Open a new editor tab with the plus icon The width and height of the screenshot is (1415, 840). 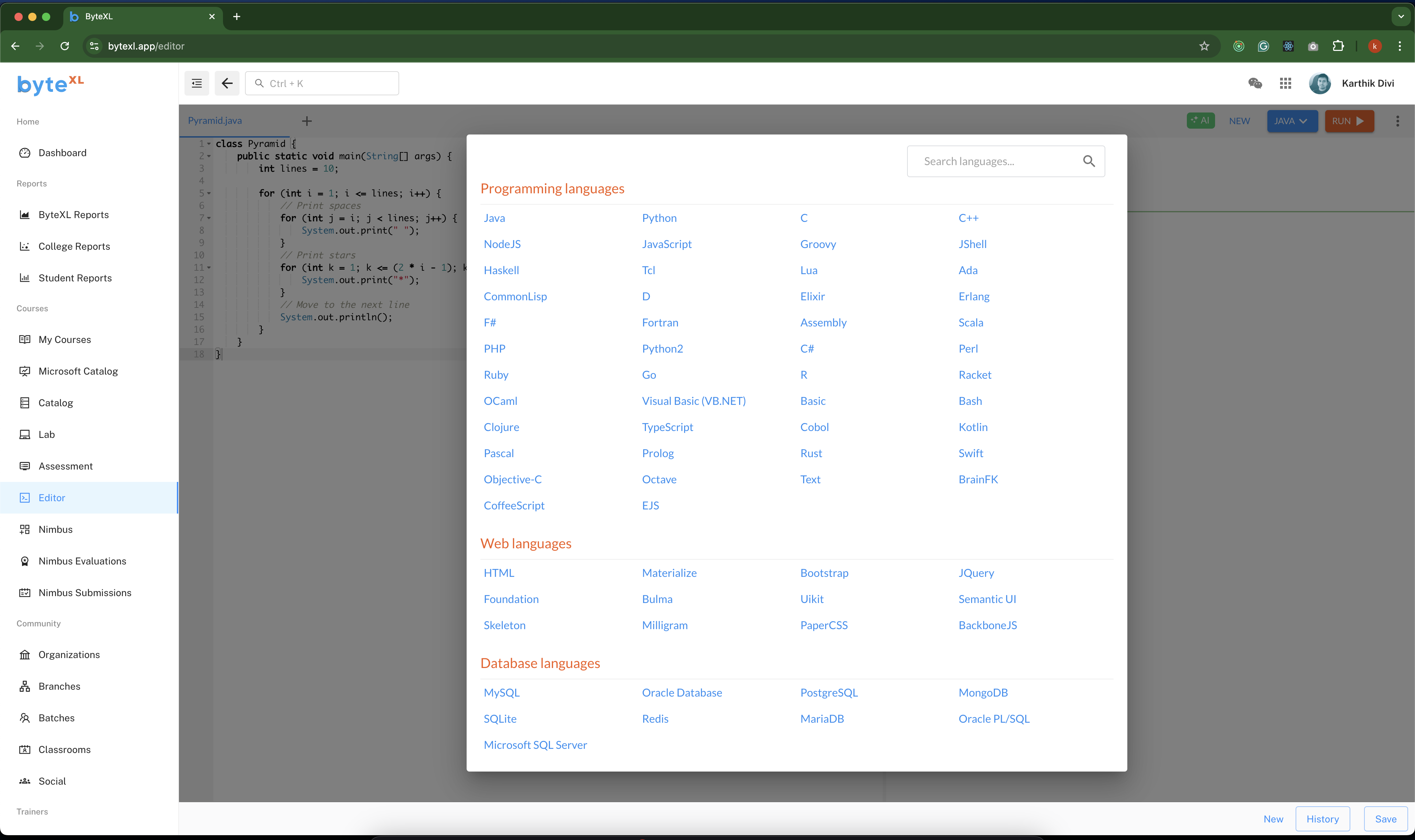tap(306, 121)
